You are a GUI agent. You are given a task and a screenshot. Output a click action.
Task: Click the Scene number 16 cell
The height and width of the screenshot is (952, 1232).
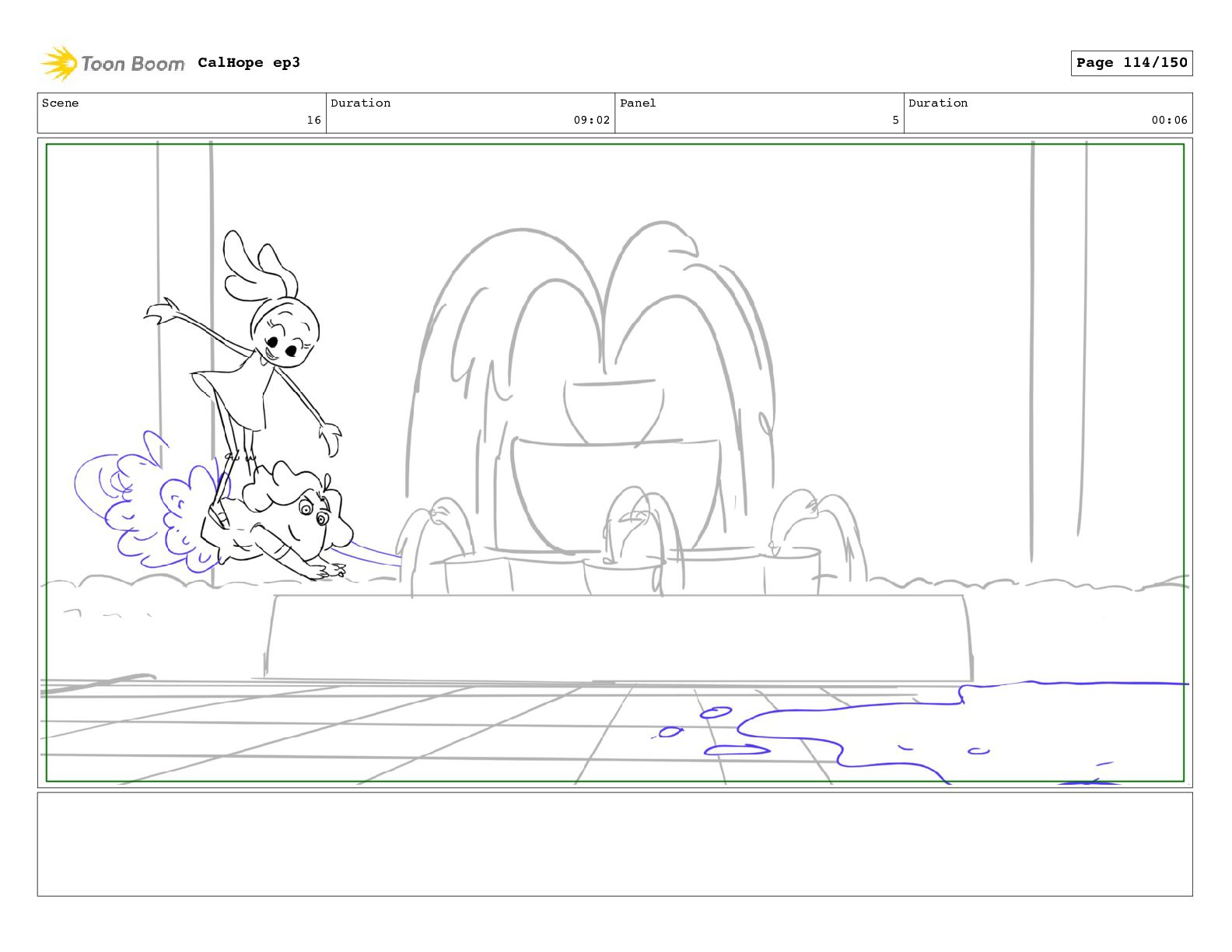coord(182,113)
